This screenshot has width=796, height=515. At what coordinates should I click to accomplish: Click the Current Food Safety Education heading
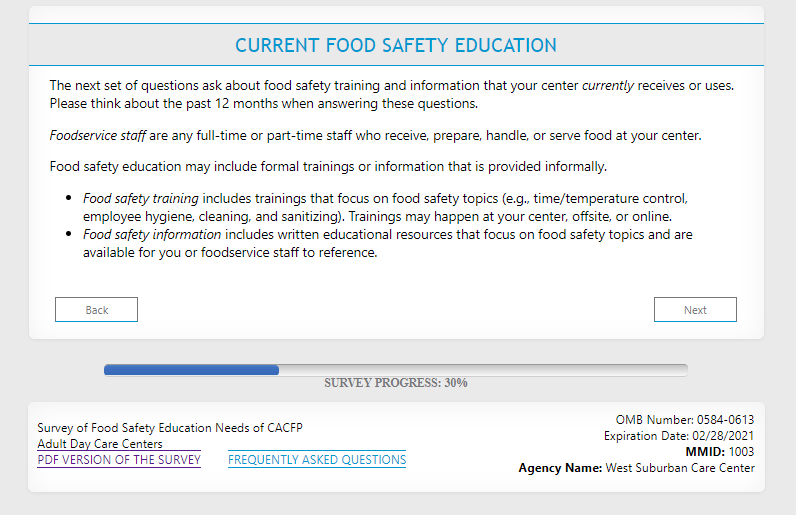coord(396,46)
